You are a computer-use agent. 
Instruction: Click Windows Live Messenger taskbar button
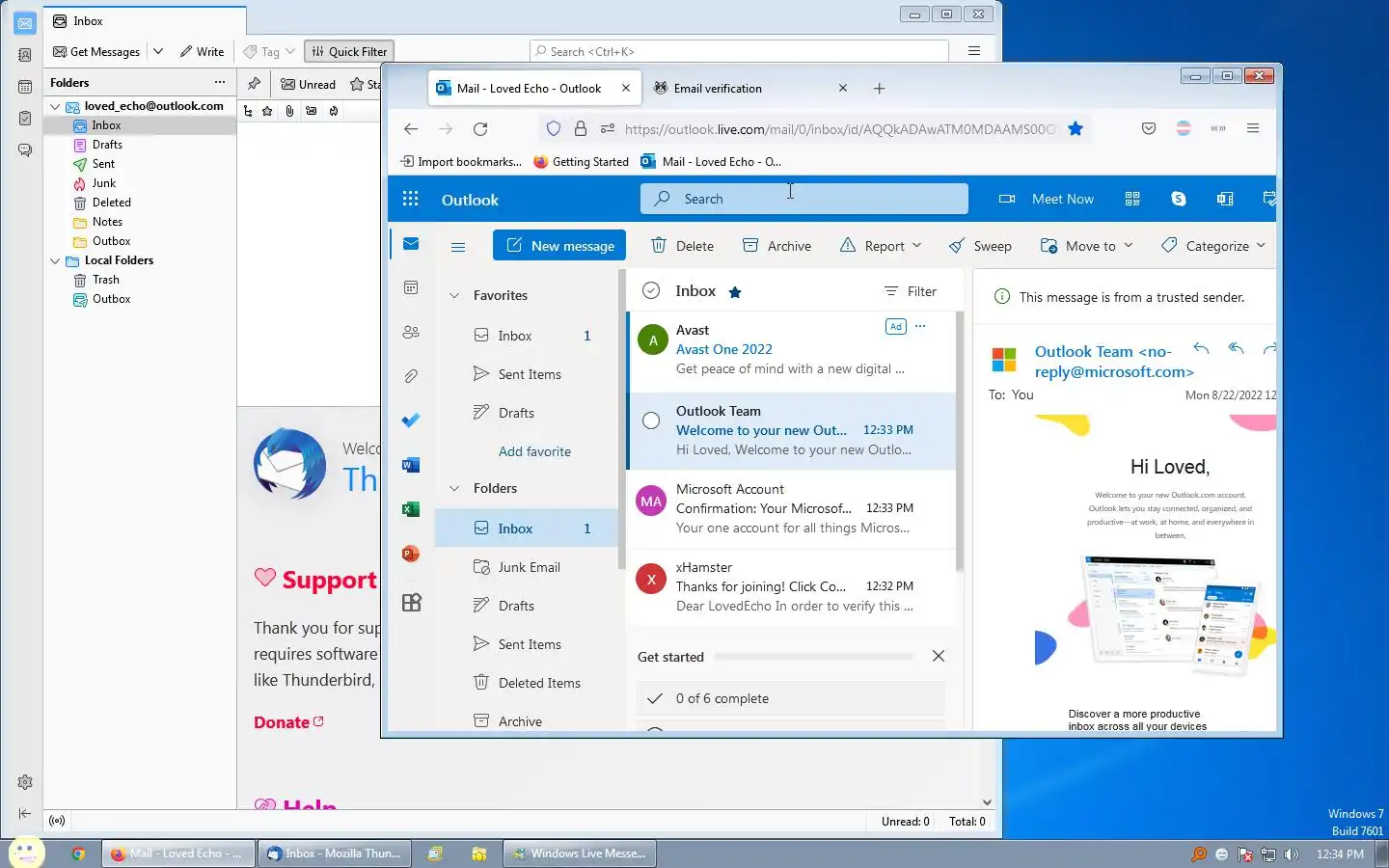coord(580,854)
